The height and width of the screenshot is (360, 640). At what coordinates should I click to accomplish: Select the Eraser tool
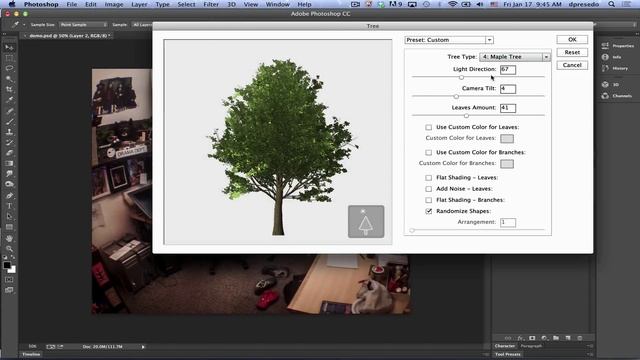pos(9,153)
